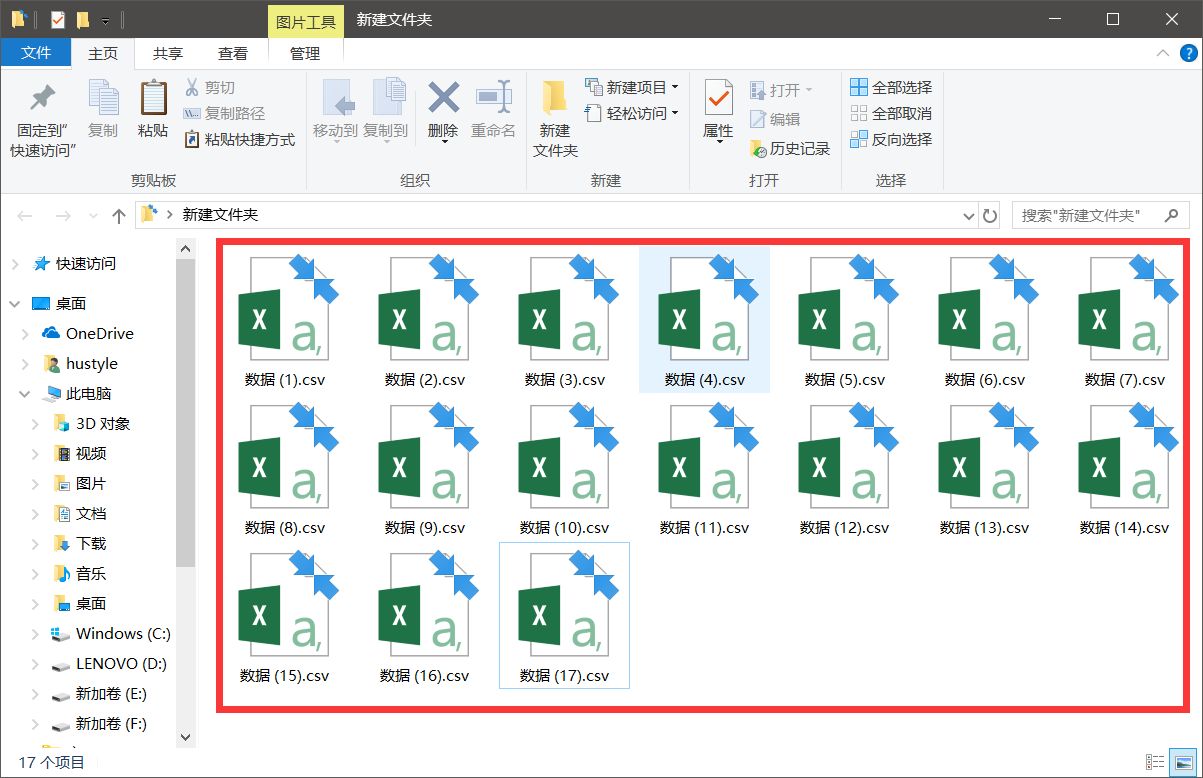Screen dimensions: 1203x778
Task: Open the recent locations dropdown arrow
Action: [x=93, y=216]
